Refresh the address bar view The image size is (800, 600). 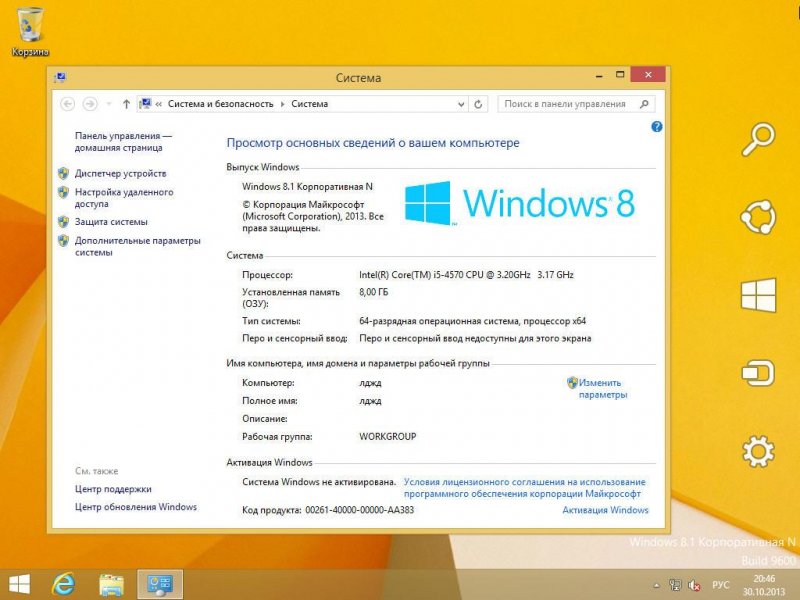click(478, 104)
